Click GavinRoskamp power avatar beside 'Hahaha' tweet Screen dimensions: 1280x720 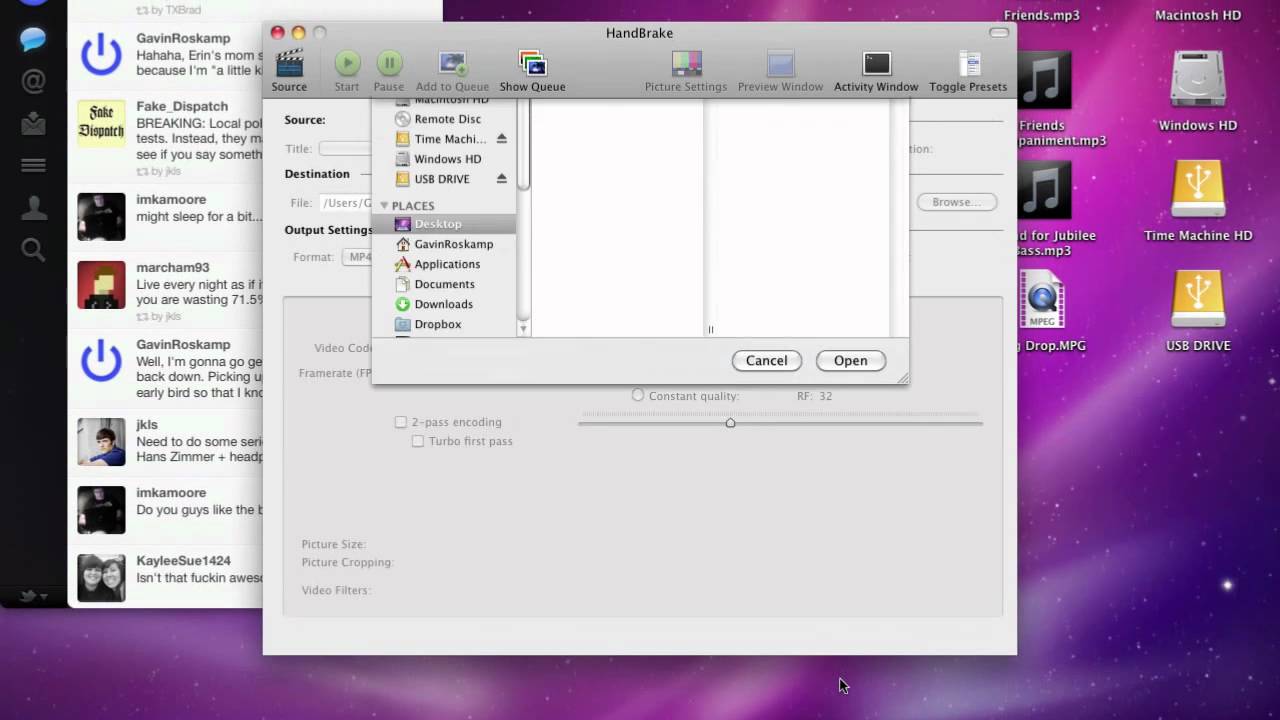(102, 55)
